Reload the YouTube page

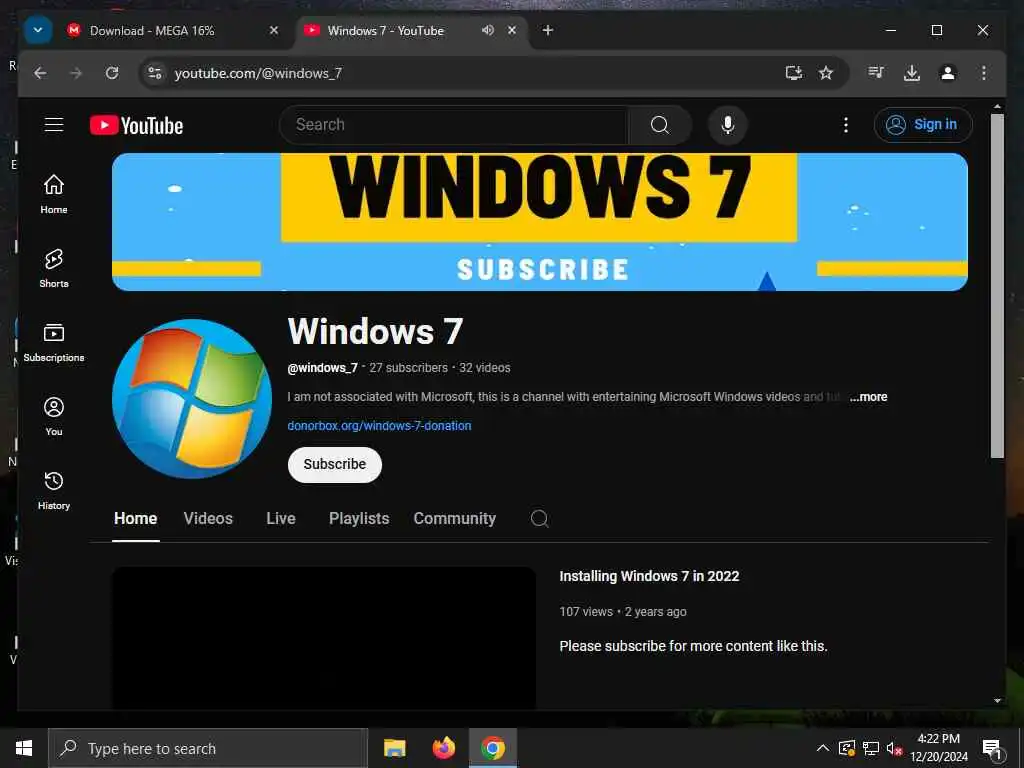point(112,73)
